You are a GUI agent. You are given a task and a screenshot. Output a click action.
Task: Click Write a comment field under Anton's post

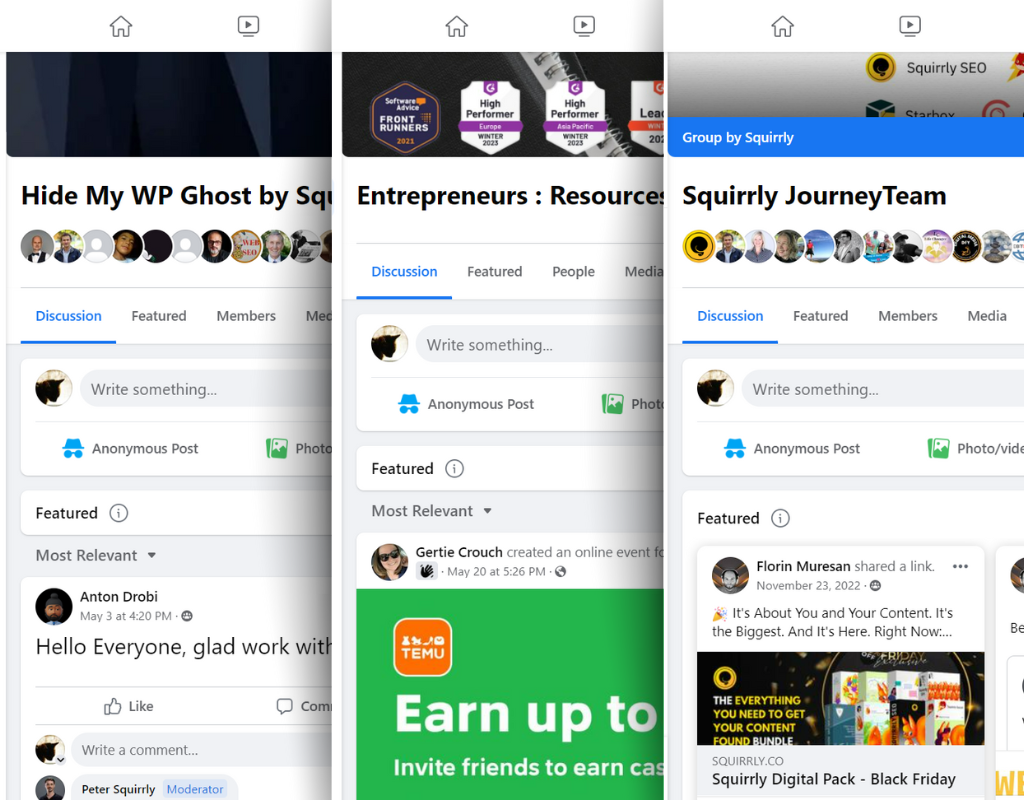(x=202, y=750)
